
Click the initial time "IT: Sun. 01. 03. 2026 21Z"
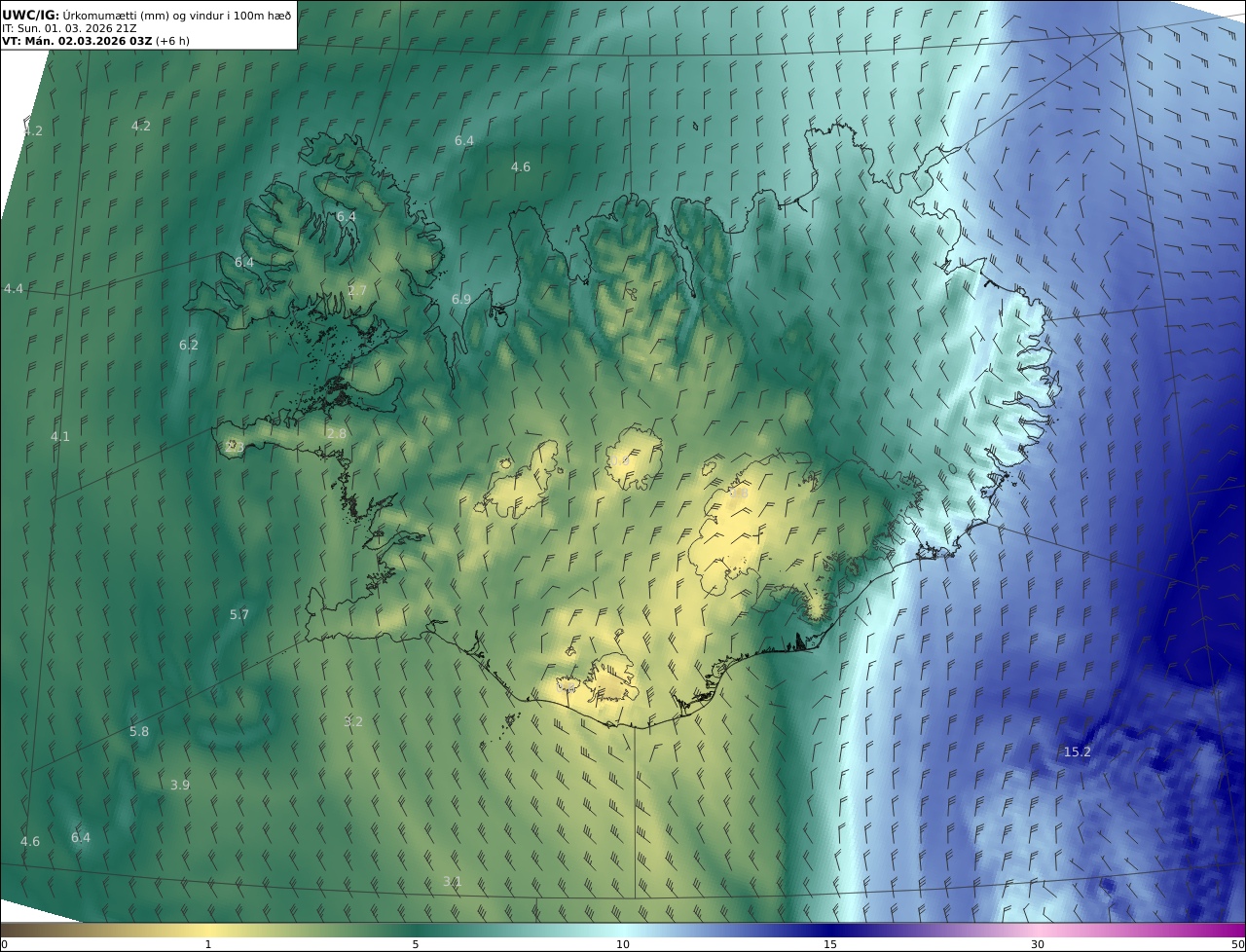69,29
